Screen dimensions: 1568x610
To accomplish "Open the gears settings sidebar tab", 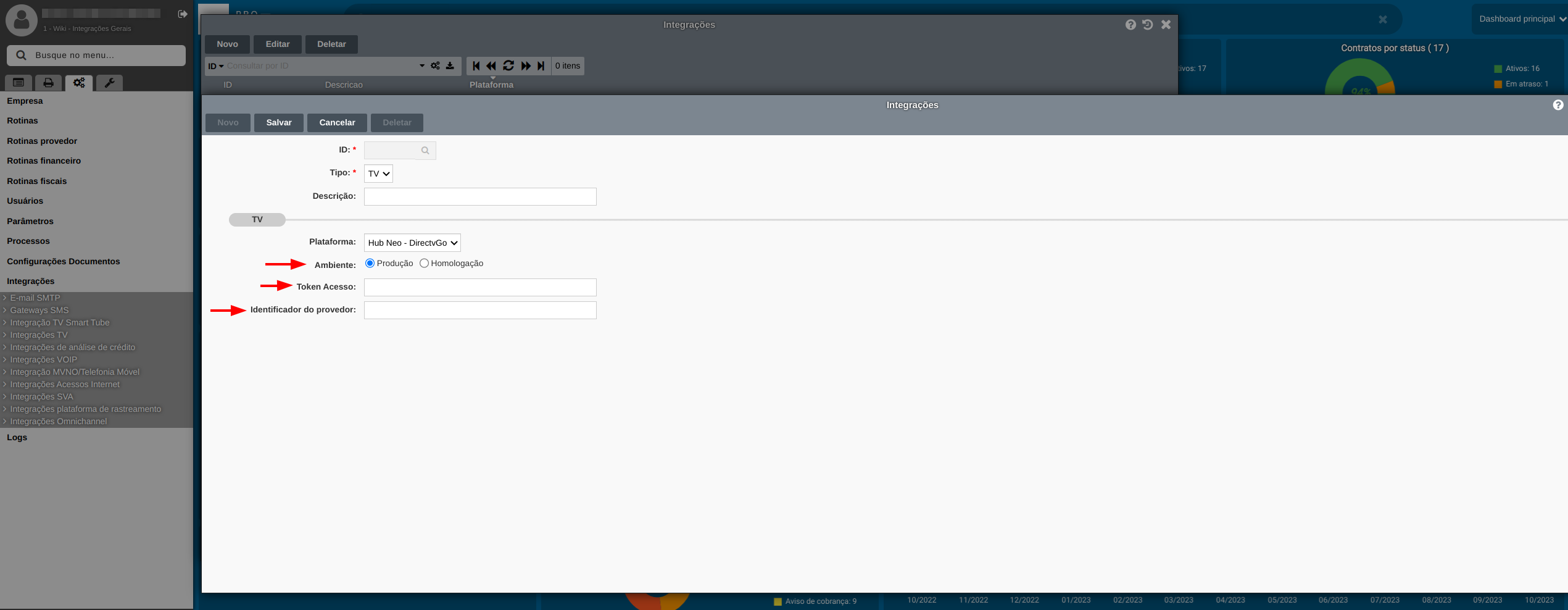I will click(79, 83).
